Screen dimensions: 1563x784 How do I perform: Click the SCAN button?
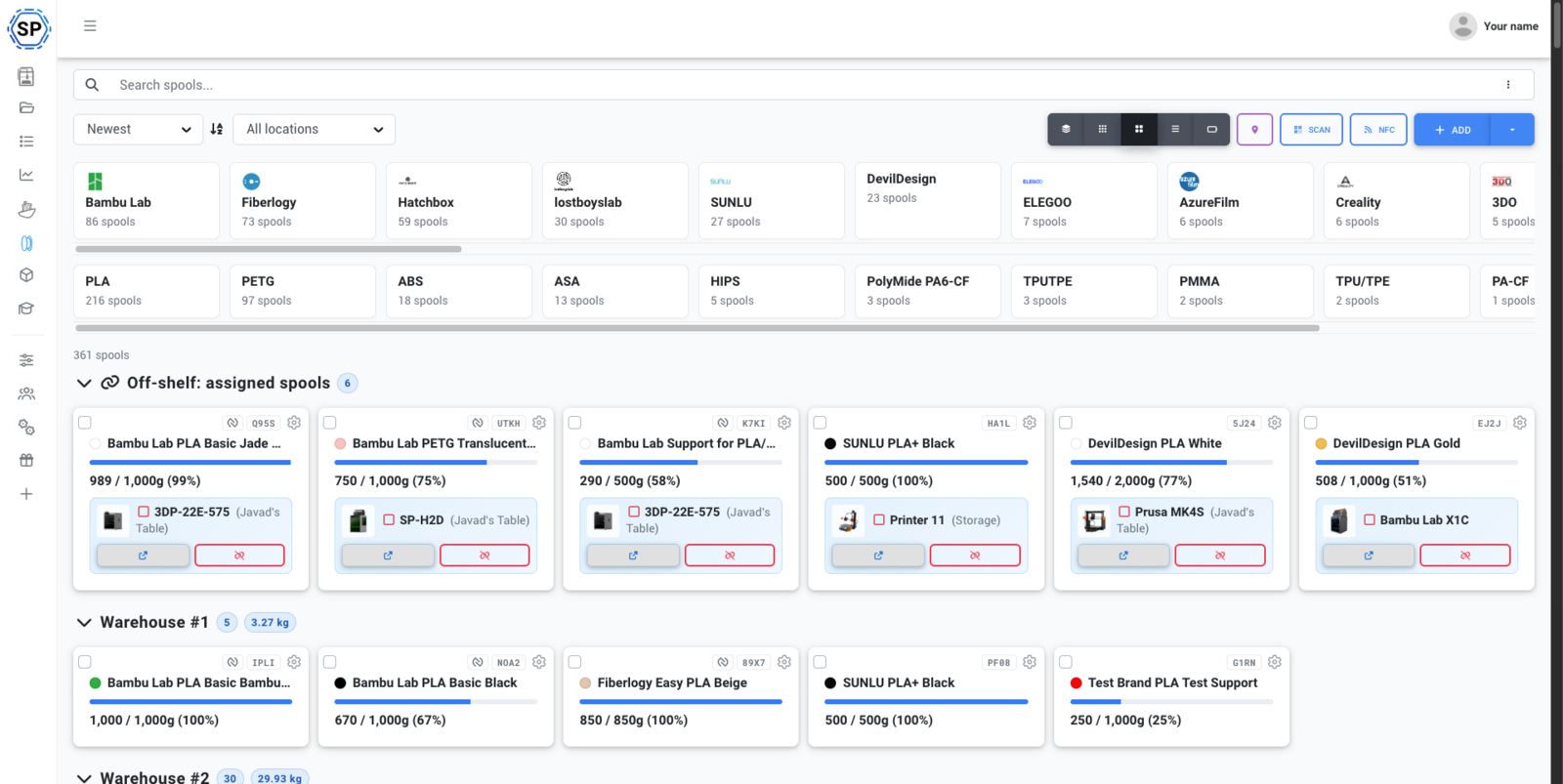point(1312,129)
